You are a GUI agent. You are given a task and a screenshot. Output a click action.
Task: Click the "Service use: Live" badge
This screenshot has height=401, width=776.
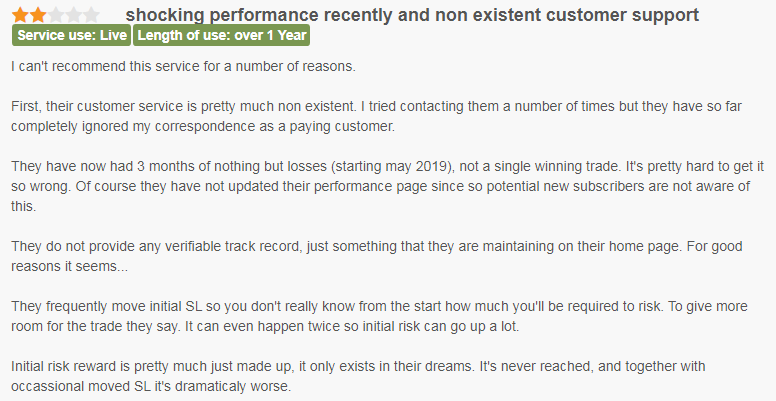[x=71, y=35]
